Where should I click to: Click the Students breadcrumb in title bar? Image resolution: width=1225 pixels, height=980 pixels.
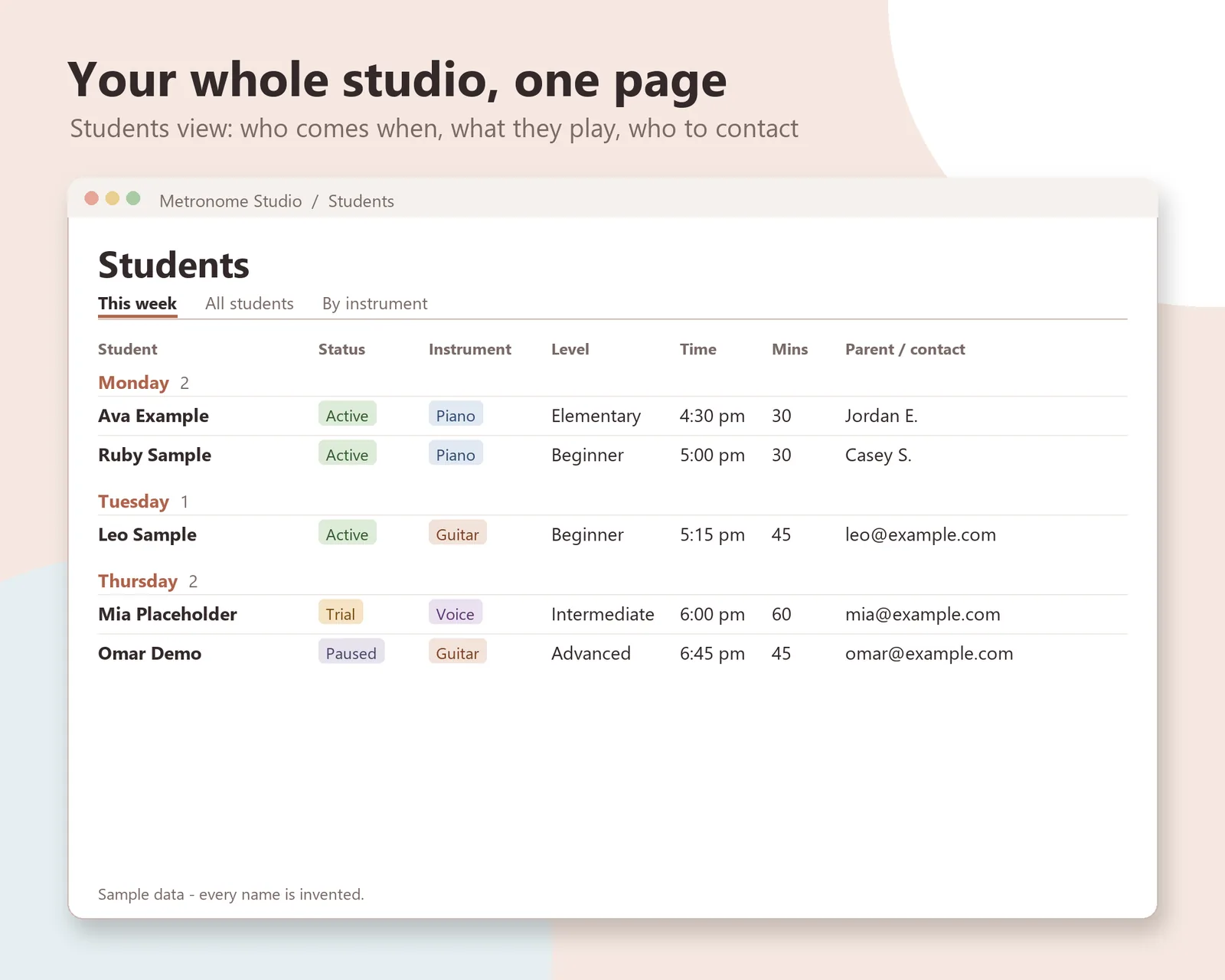click(x=361, y=201)
